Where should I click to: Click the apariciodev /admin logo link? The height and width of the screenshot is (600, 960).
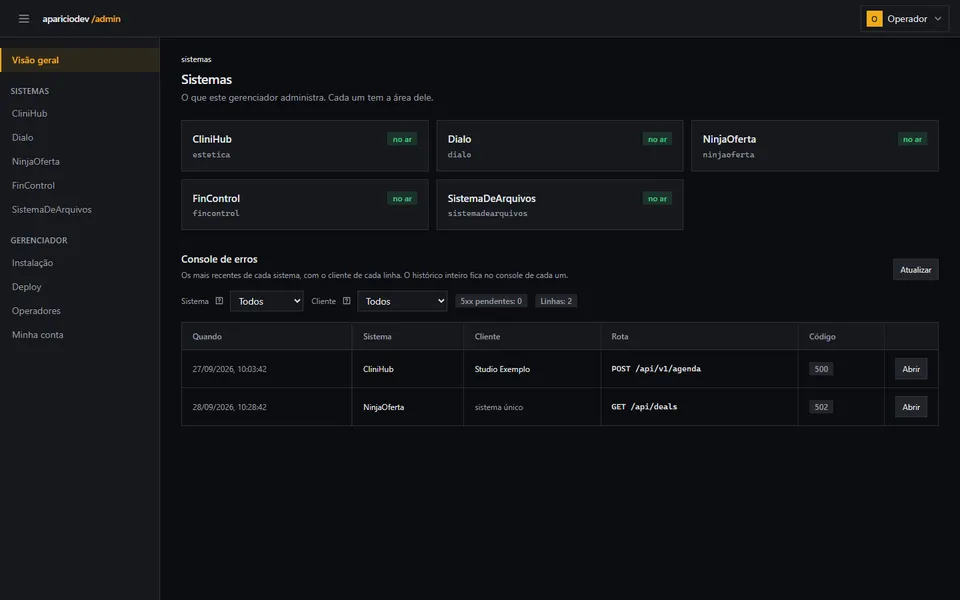(81, 19)
